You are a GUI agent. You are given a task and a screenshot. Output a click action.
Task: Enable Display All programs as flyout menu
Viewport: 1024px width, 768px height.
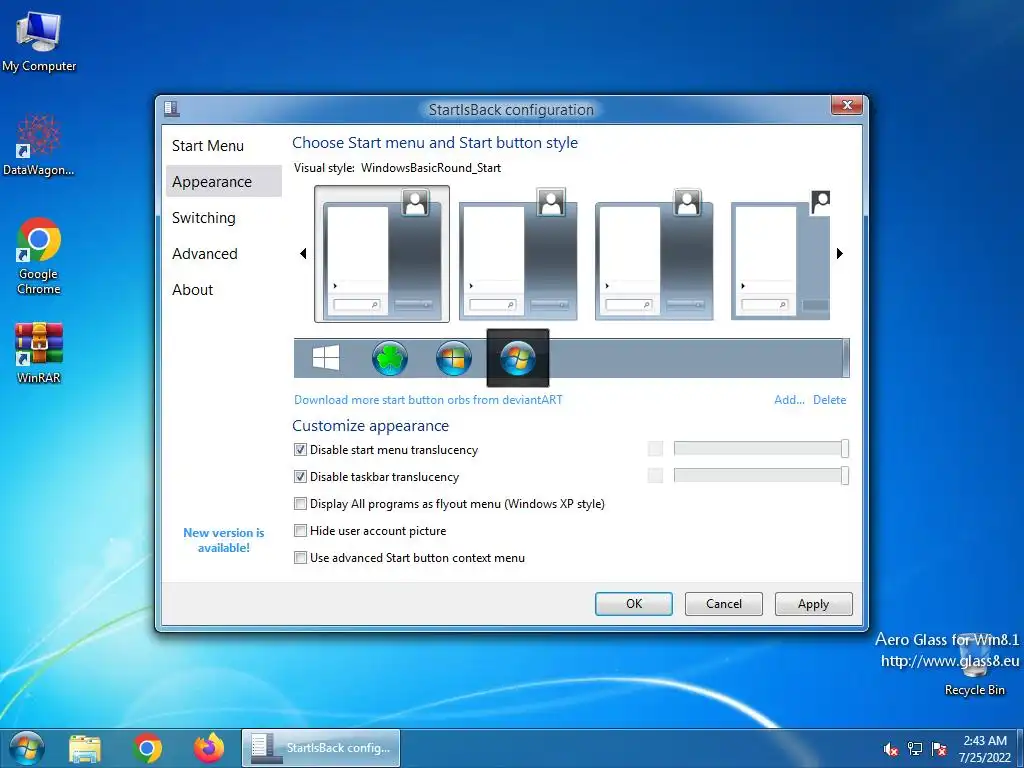(300, 504)
